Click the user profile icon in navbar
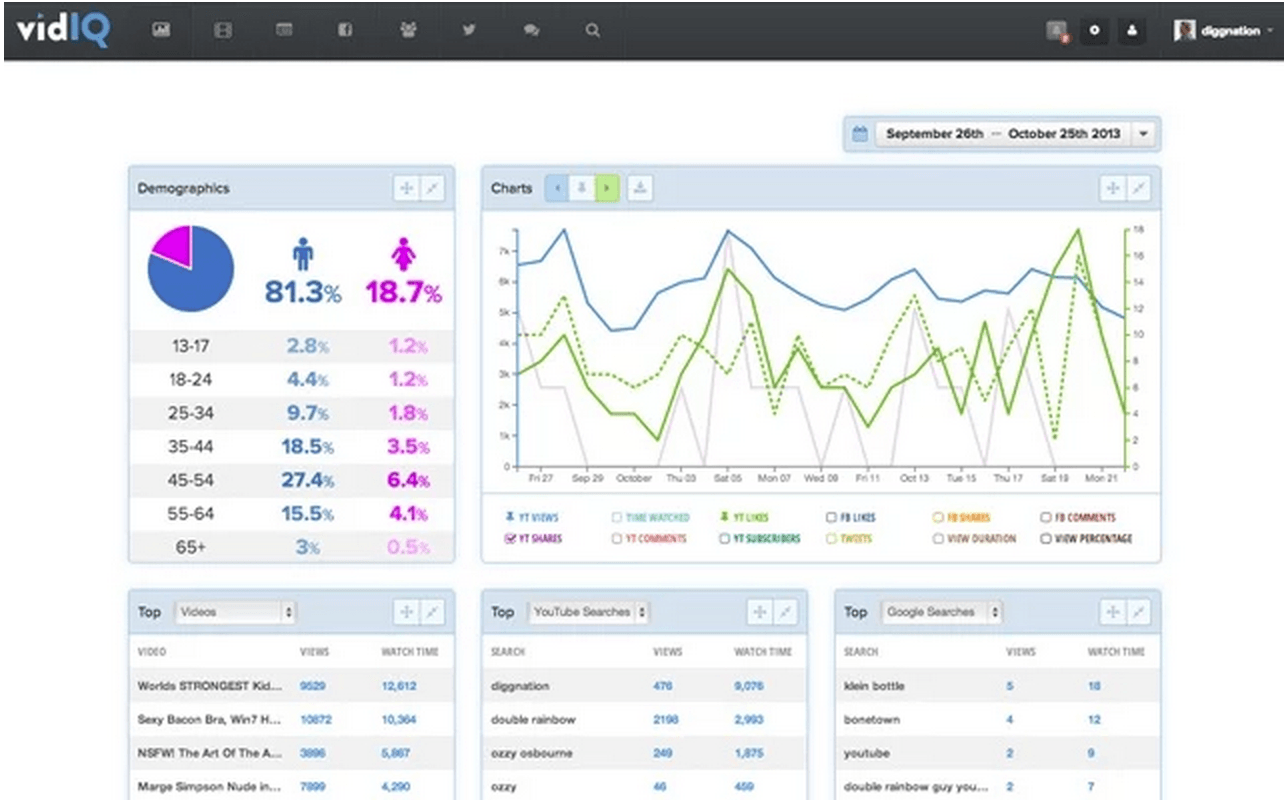Image resolution: width=1288 pixels, height=800 pixels. coord(1132,31)
